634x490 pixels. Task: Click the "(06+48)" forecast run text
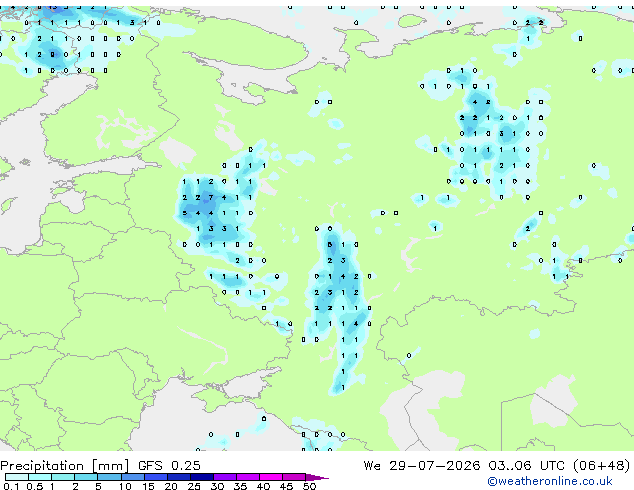point(601,466)
